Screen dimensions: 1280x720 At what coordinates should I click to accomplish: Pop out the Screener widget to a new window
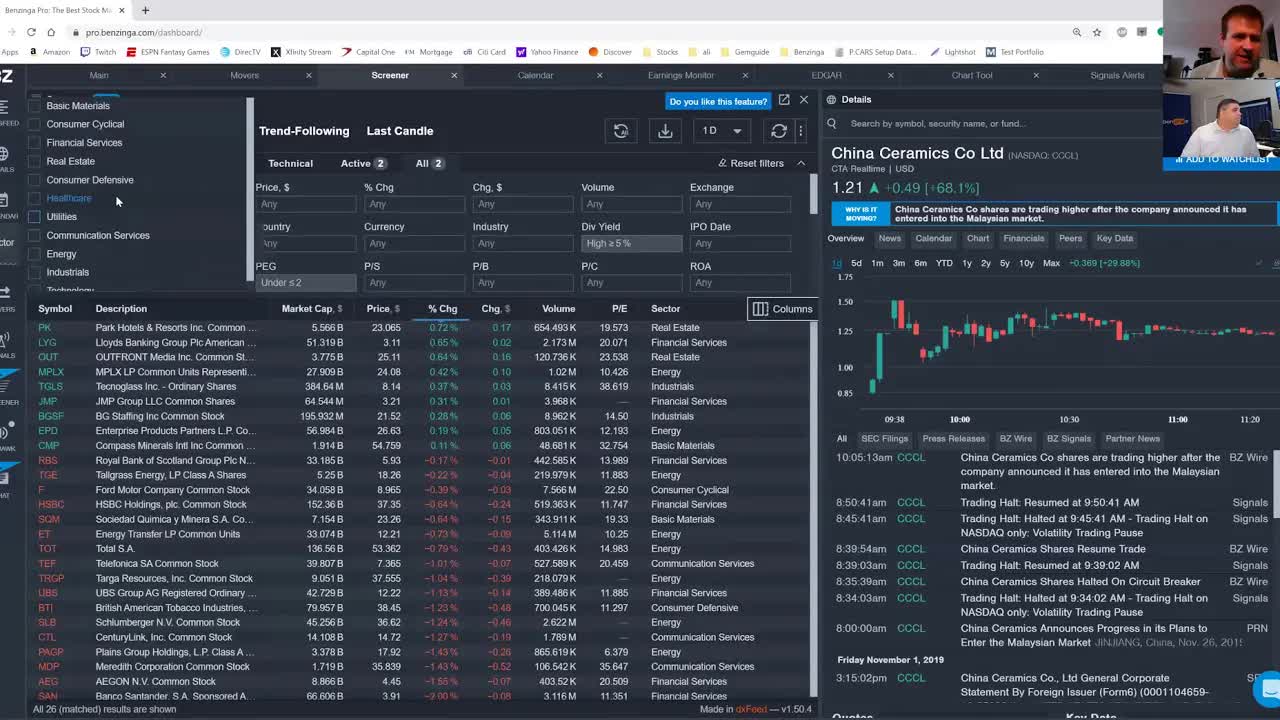coord(784,100)
